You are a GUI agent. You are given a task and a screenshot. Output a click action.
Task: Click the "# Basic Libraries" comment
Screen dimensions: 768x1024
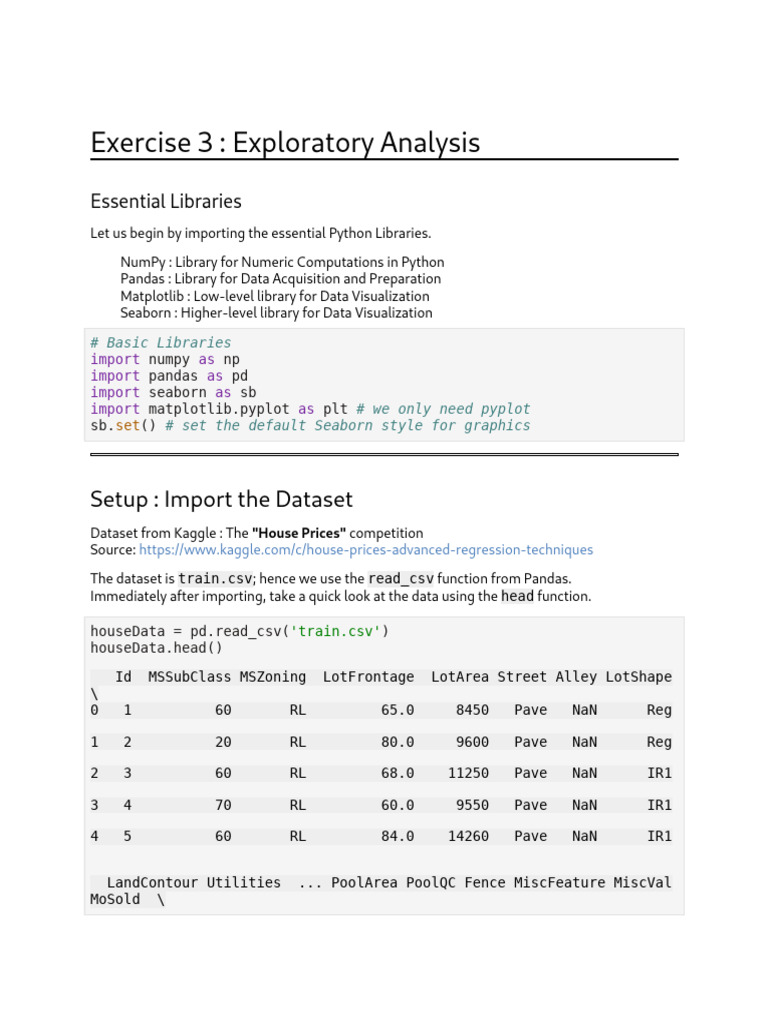click(160, 343)
